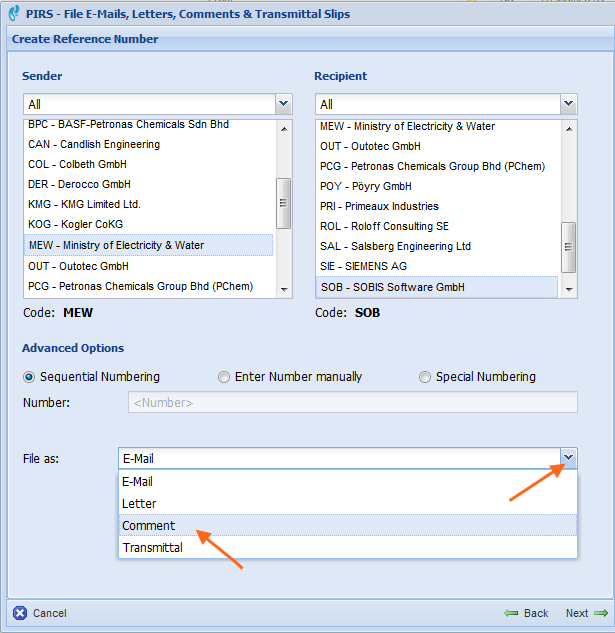Click the Back button
Screen dimensions: 615x633
point(527,613)
